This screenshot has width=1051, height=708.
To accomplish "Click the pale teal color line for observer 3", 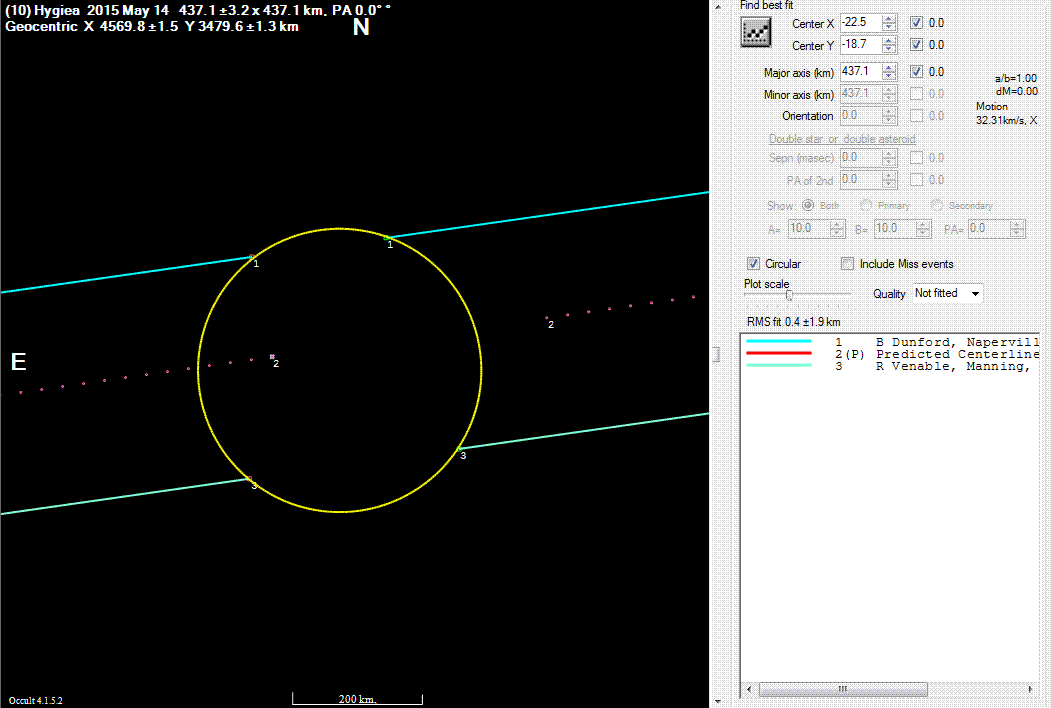I will point(779,365).
